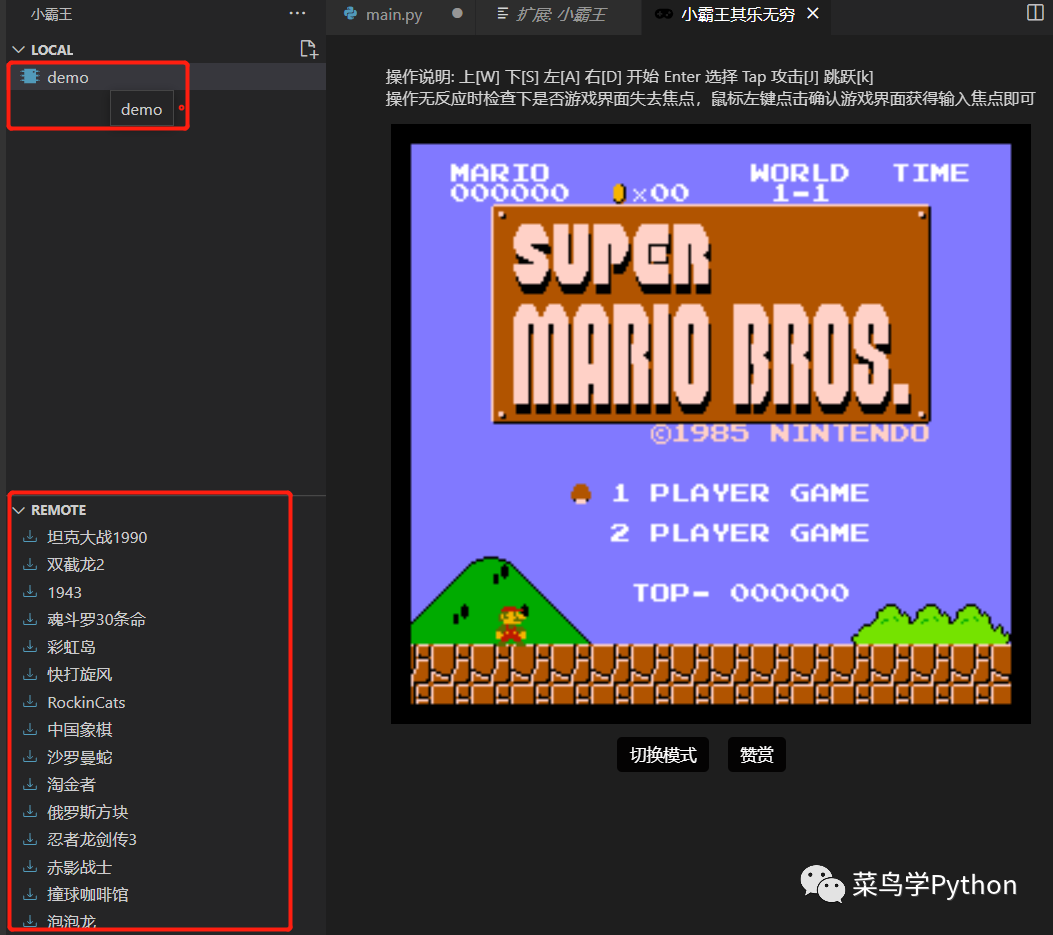Screen dimensions: 1053x935
Task: Open the 扩展: 小霸王 tab
Action: [561, 14]
